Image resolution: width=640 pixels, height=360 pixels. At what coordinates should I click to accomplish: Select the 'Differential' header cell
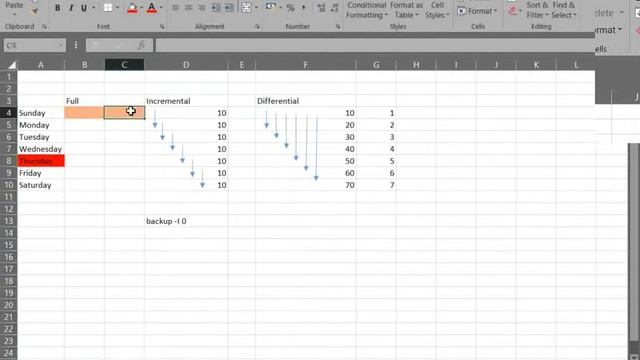point(305,101)
